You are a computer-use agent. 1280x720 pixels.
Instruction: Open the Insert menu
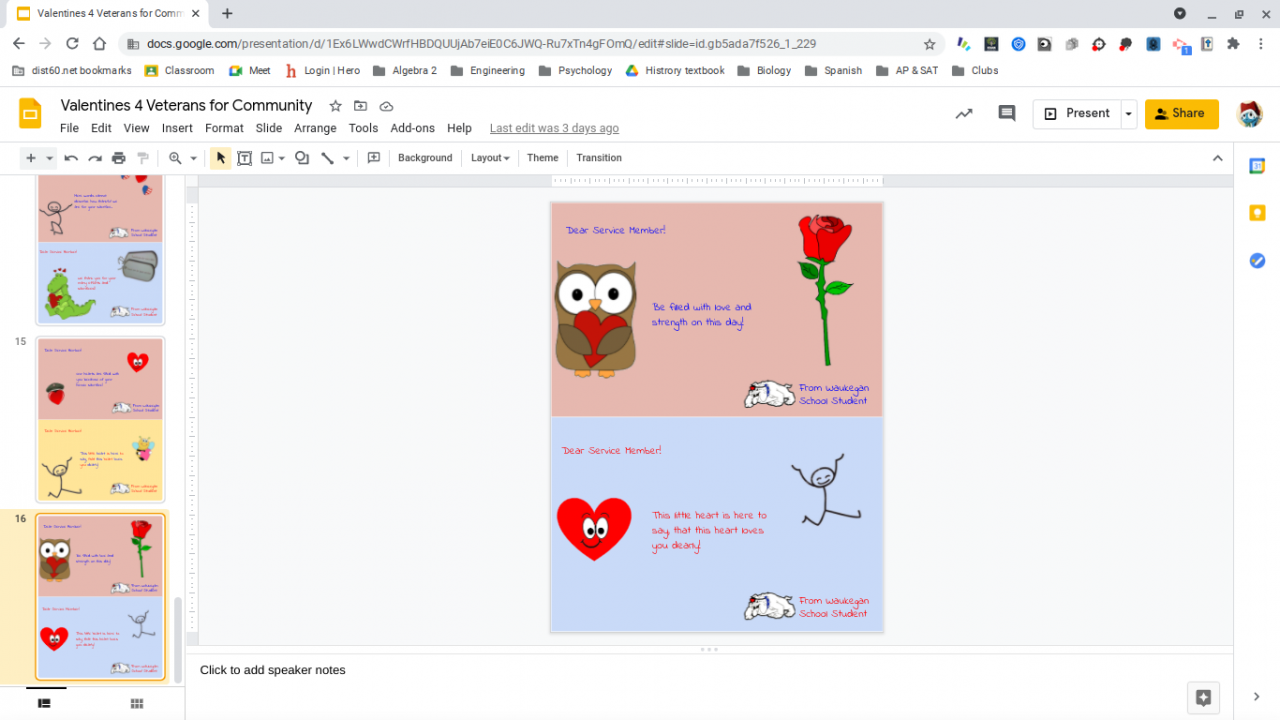[x=177, y=128]
